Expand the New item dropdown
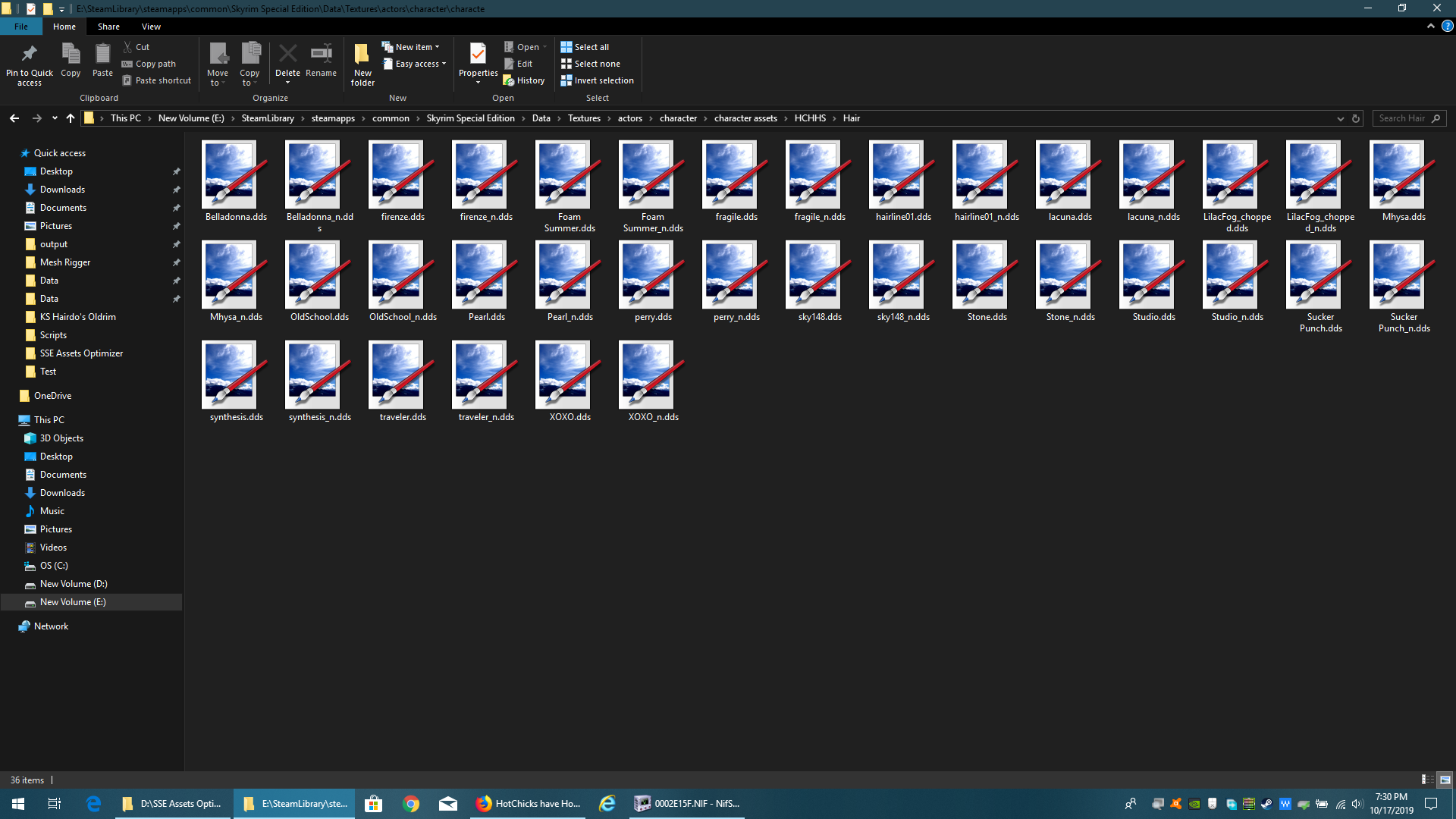The image size is (1456, 819). coord(410,47)
